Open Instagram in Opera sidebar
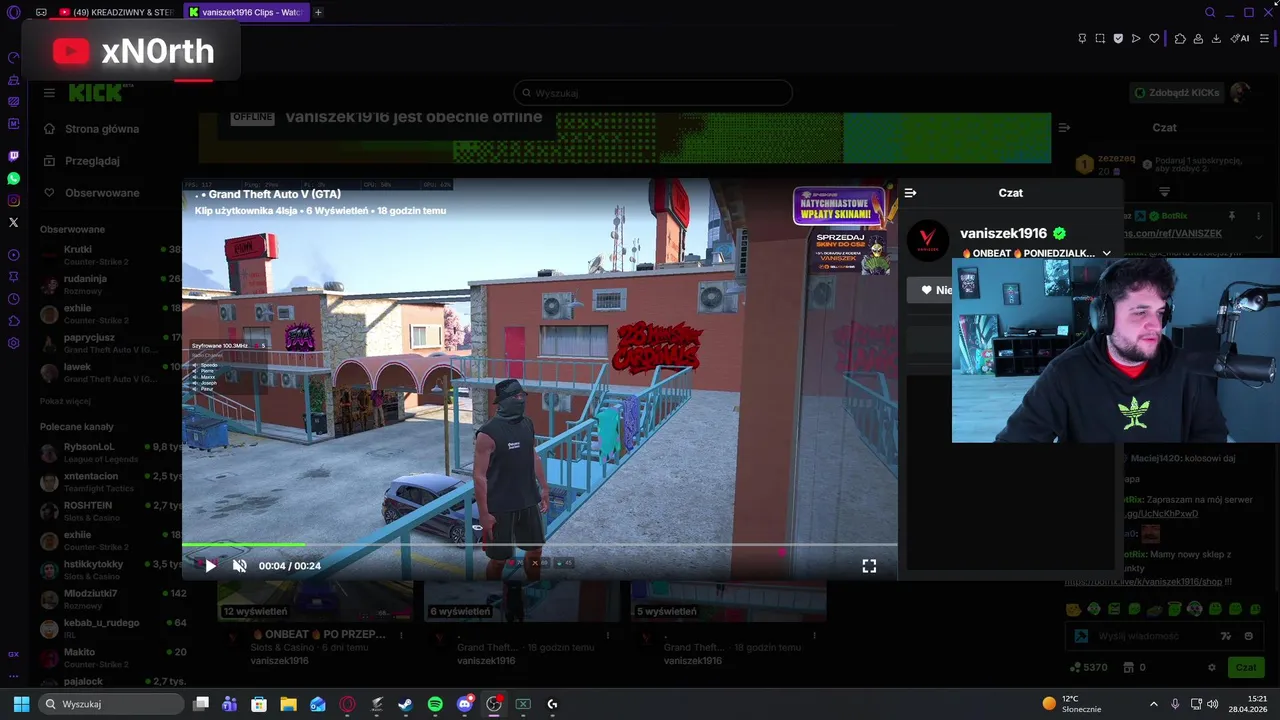The image size is (1280, 720). (13, 200)
